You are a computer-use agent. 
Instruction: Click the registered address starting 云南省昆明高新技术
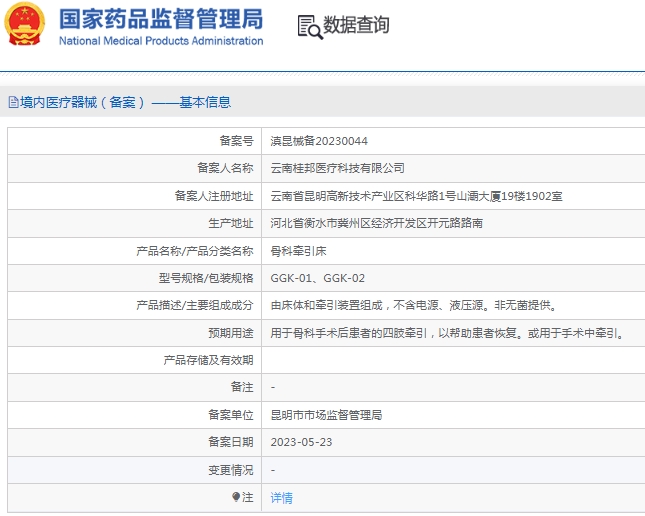[416, 196]
